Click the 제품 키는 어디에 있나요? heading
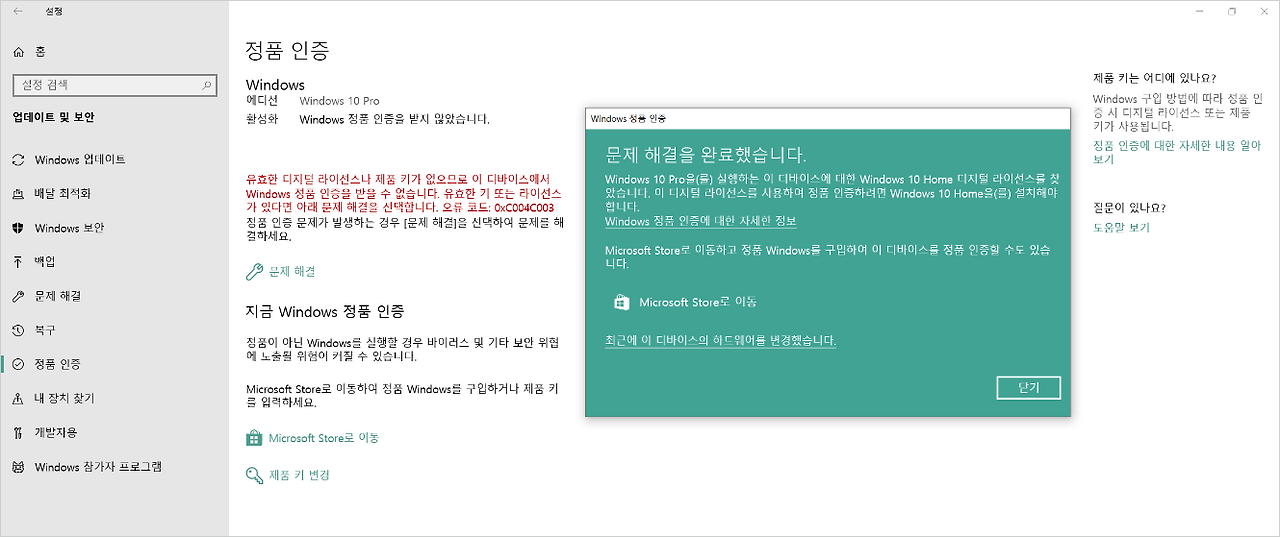The image size is (1280, 537). click(x=1154, y=78)
